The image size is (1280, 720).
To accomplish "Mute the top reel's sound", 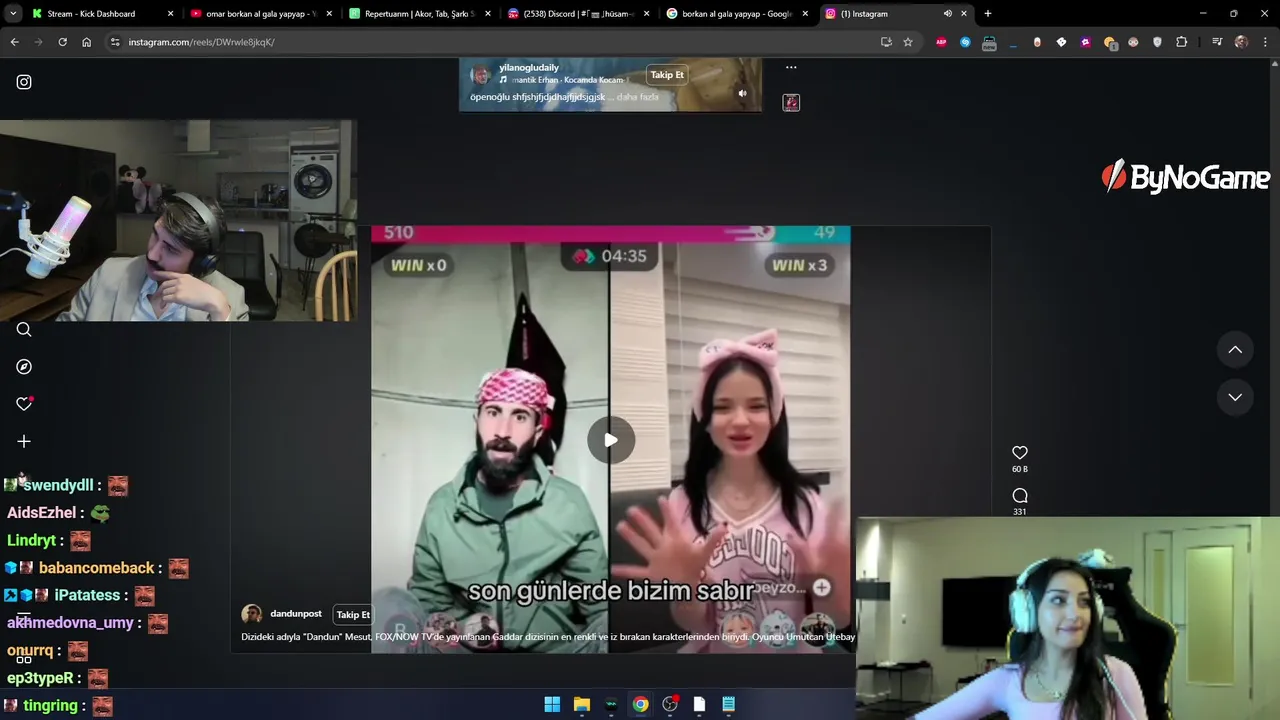I will (x=742, y=93).
